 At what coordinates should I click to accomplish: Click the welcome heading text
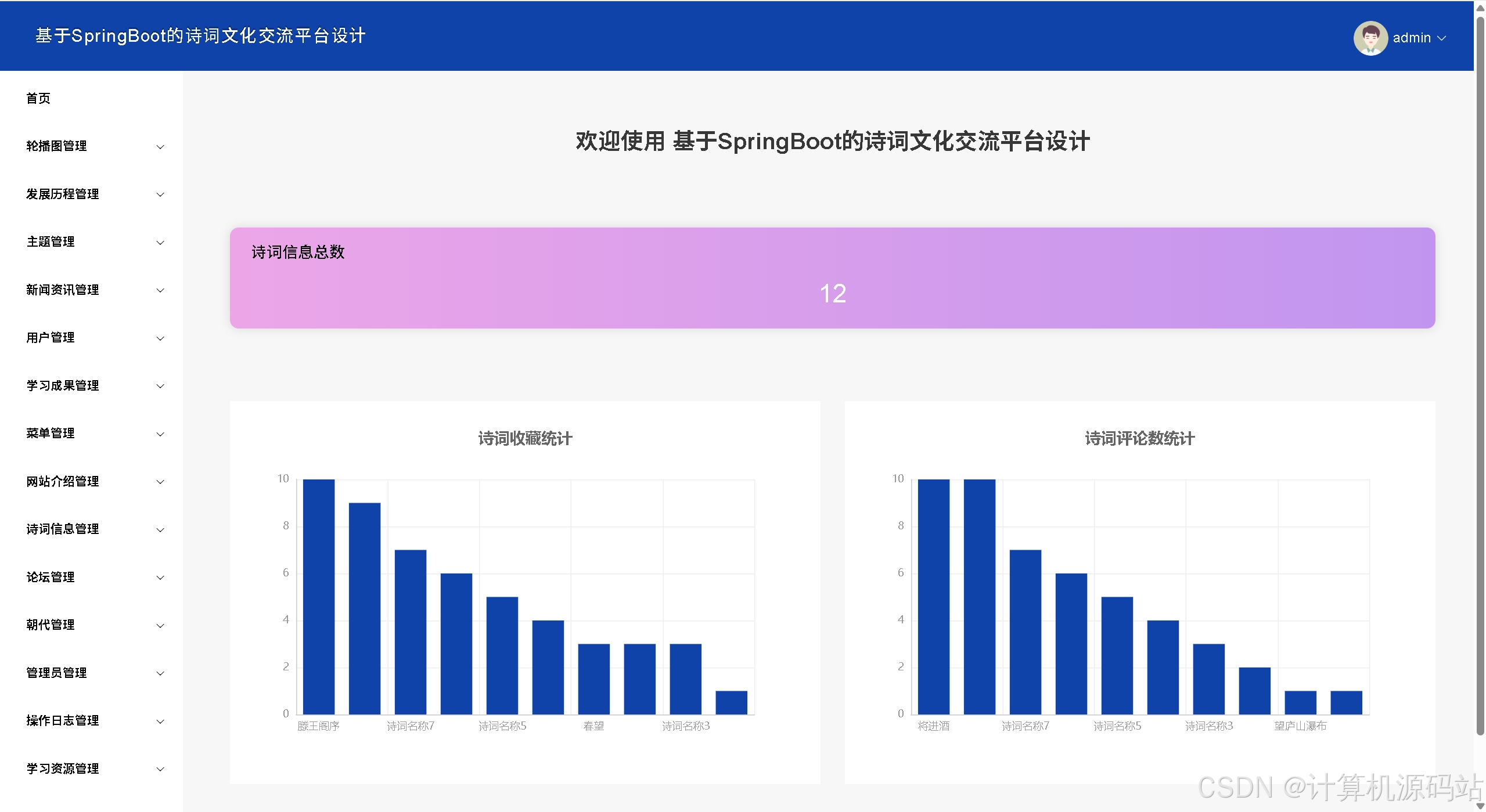click(x=833, y=141)
